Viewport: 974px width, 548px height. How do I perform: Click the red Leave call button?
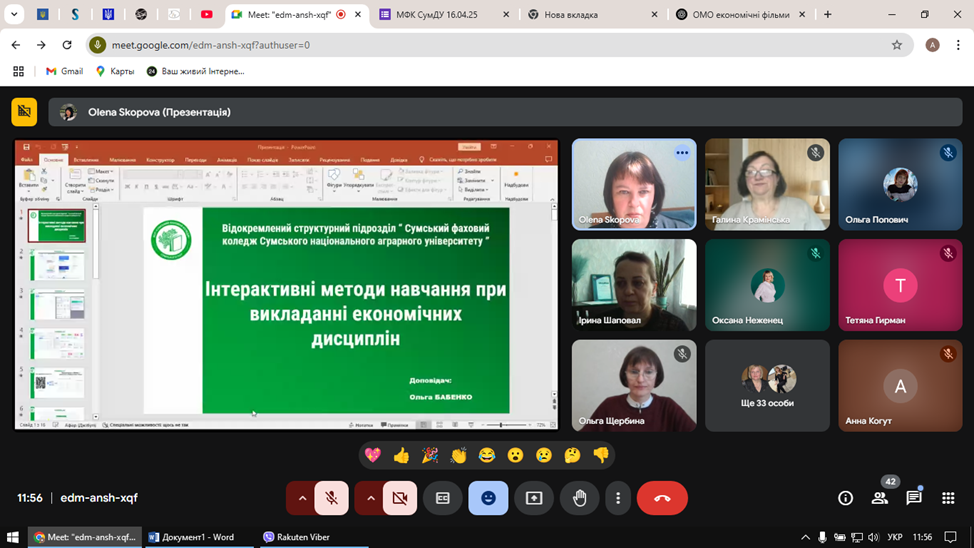click(x=661, y=498)
